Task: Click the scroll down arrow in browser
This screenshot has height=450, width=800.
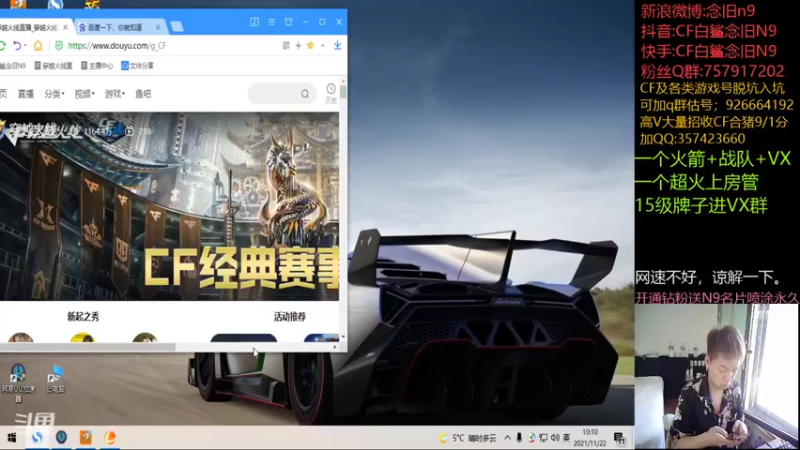Action: coord(343,337)
